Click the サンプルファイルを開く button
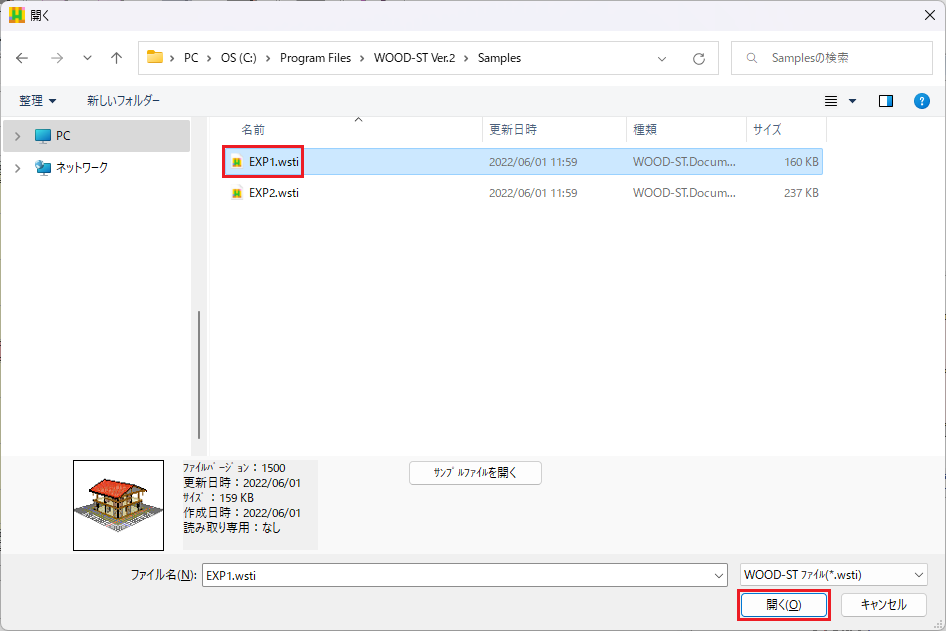This screenshot has width=946, height=631. click(475, 473)
